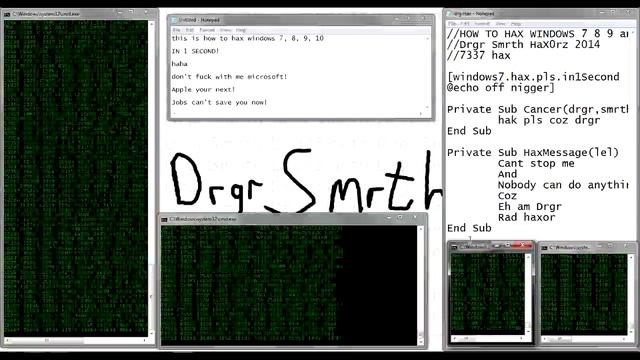Click the line 'Eh am Drgr'
The height and width of the screenshot is (360, 640).
click(530, 207)
